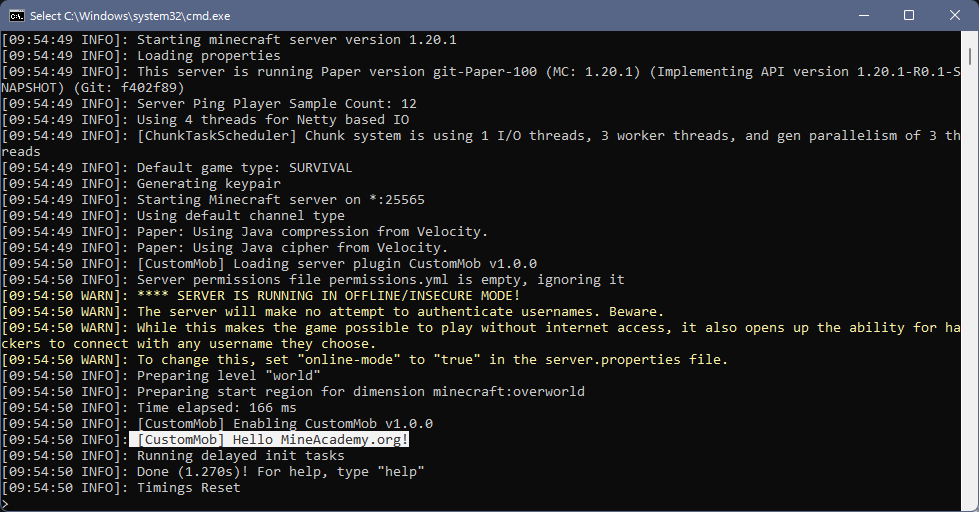Click the "Preparing level "world"" log line

pyautogui.click(x=228, y=376)
